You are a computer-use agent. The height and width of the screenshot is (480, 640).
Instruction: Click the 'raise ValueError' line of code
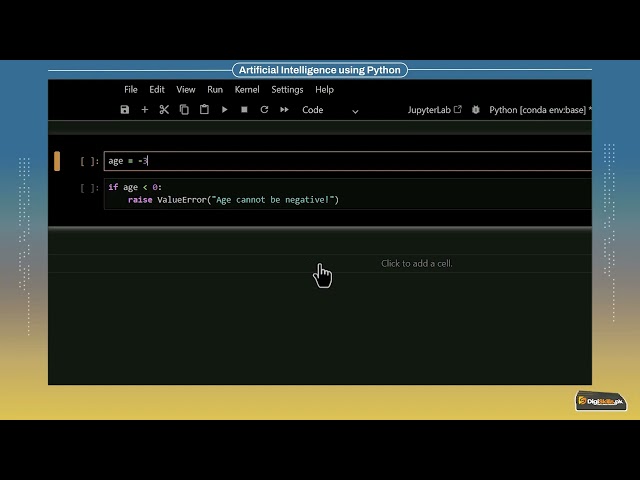[x=233, y=200]
